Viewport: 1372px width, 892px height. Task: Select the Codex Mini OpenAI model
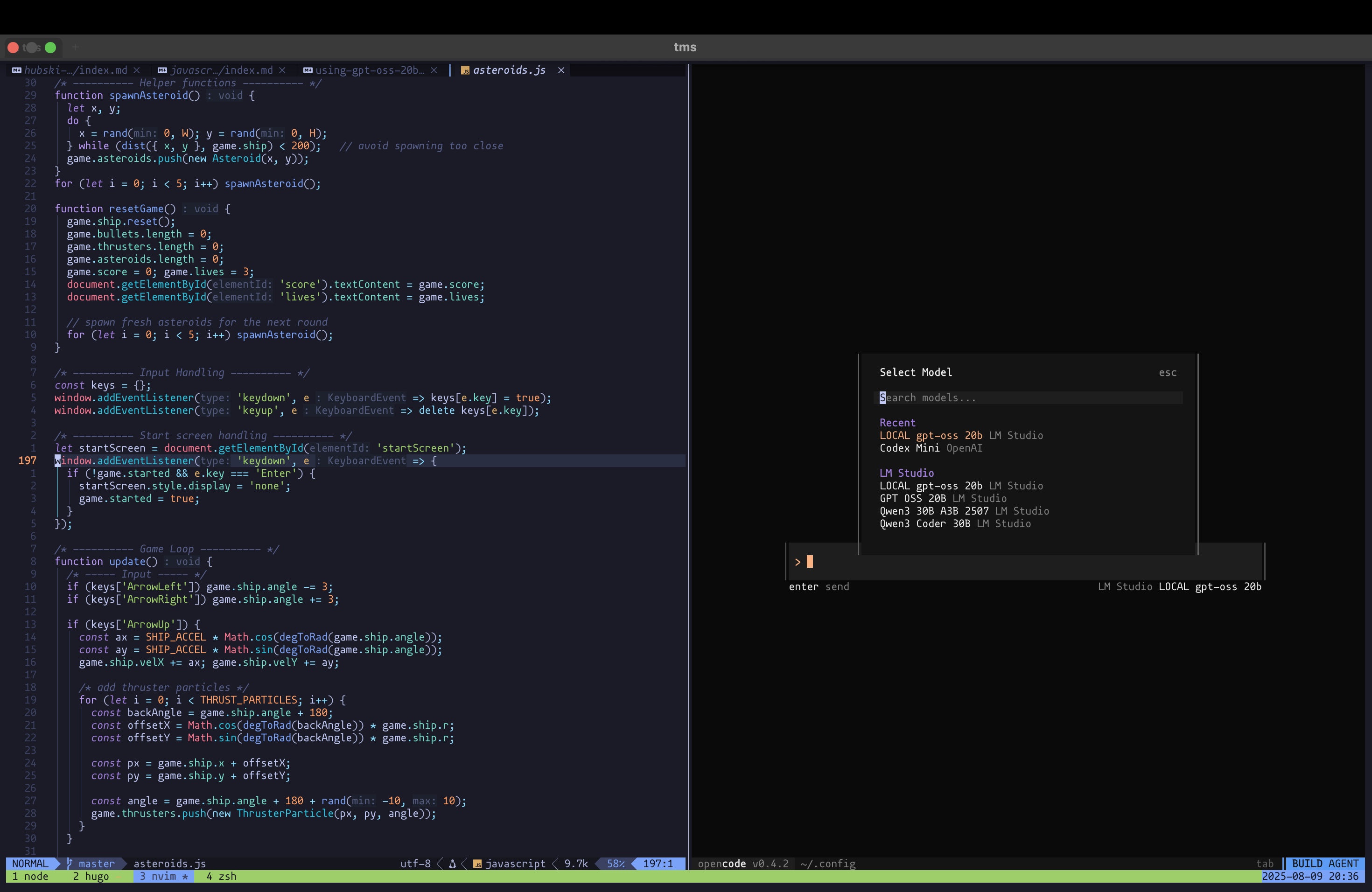931,448
